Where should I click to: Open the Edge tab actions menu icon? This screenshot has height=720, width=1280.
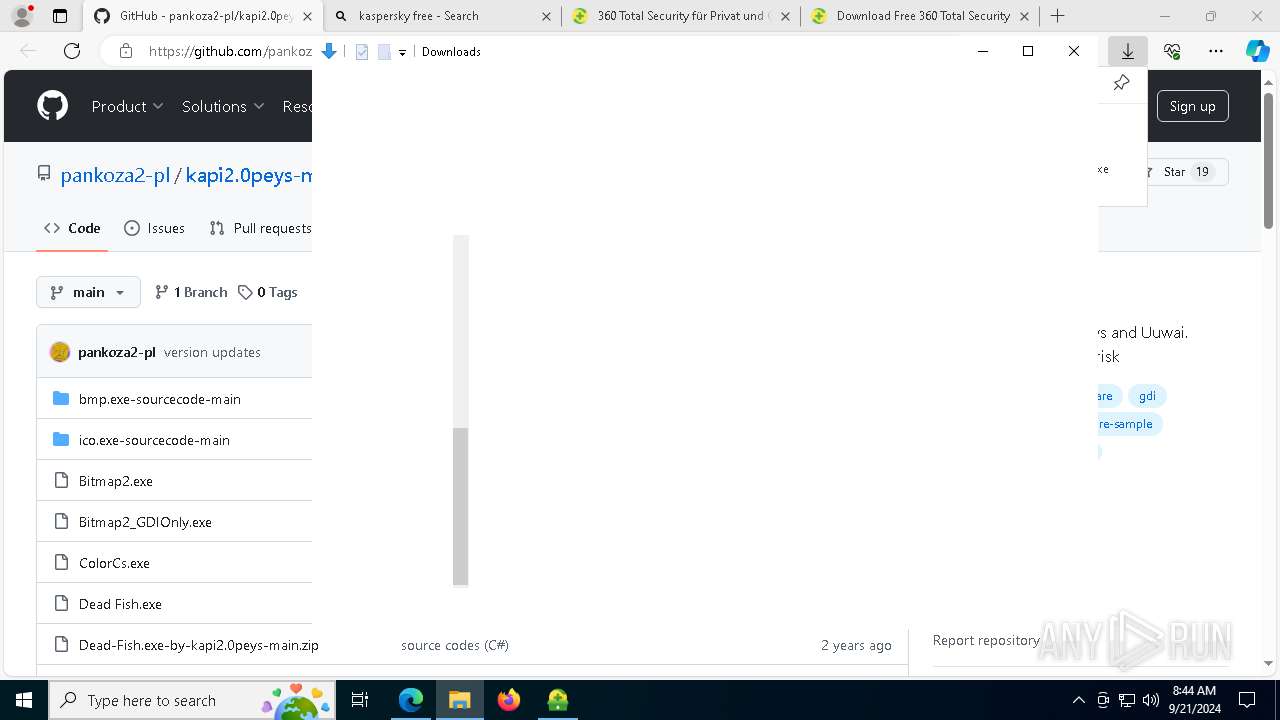[x=60, y=16]
